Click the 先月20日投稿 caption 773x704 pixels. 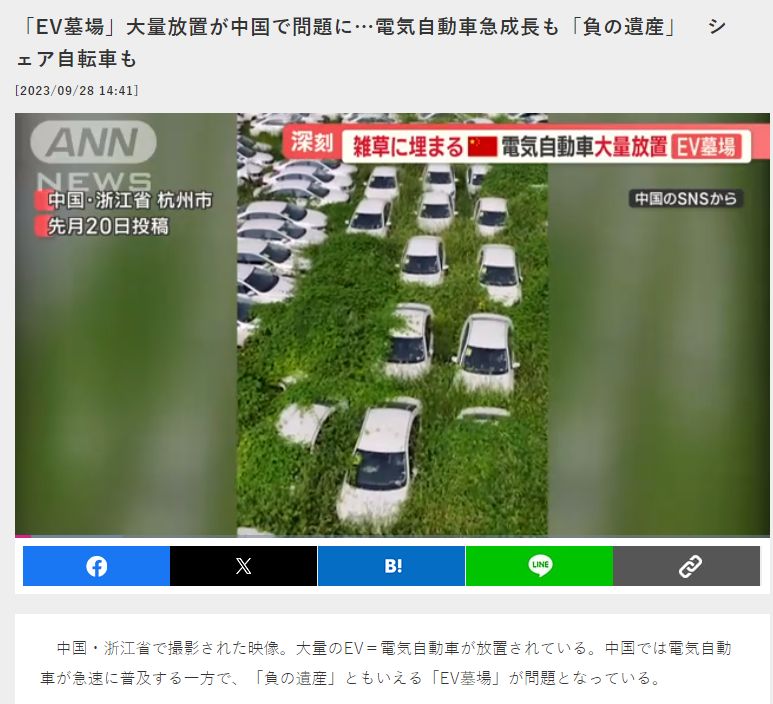coord(108,226)
